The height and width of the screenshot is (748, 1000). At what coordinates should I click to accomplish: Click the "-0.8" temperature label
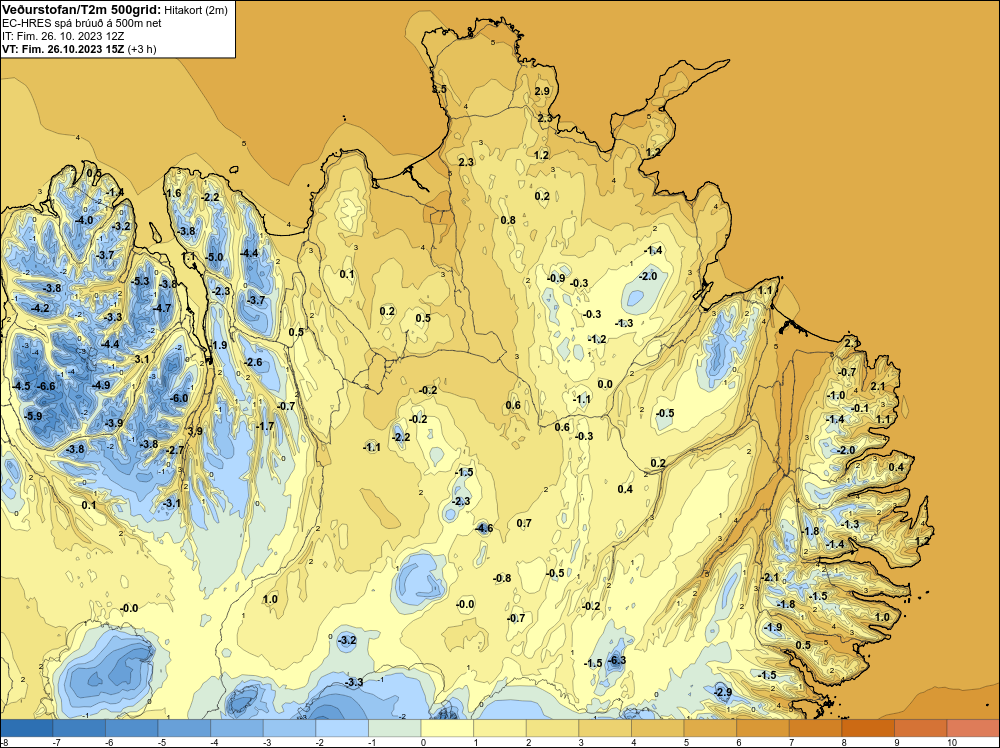502,578
